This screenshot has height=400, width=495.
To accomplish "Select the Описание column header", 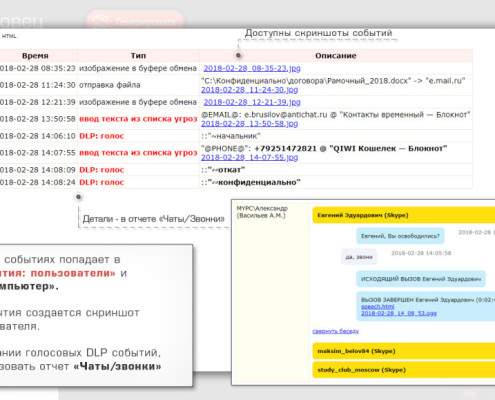I will coord(336,56).
